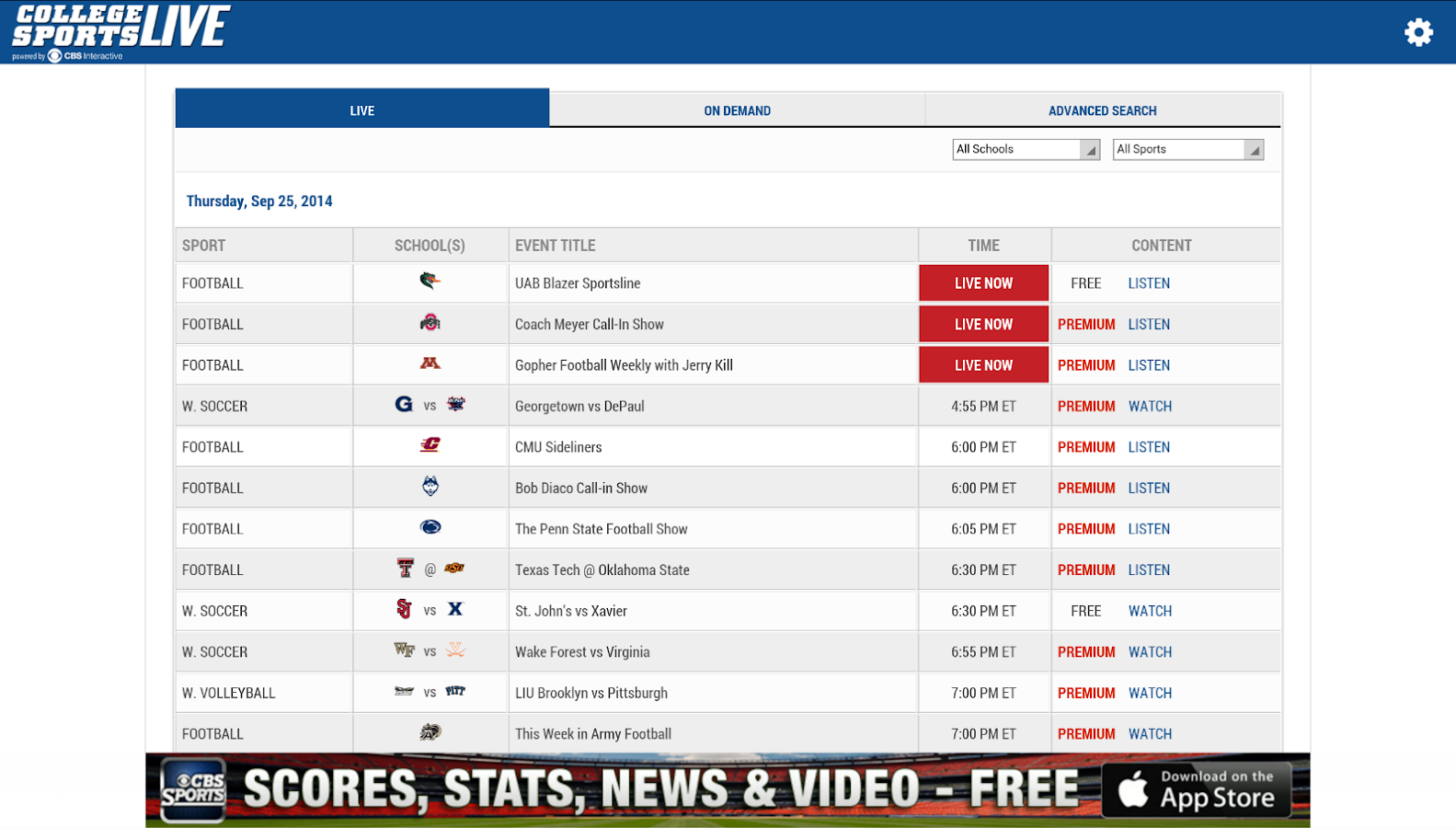This screenshot has height=828, width=1456.
Task: Click 'Texas Tech @ Oklahoma State' event title
Action: coord(602,569)
